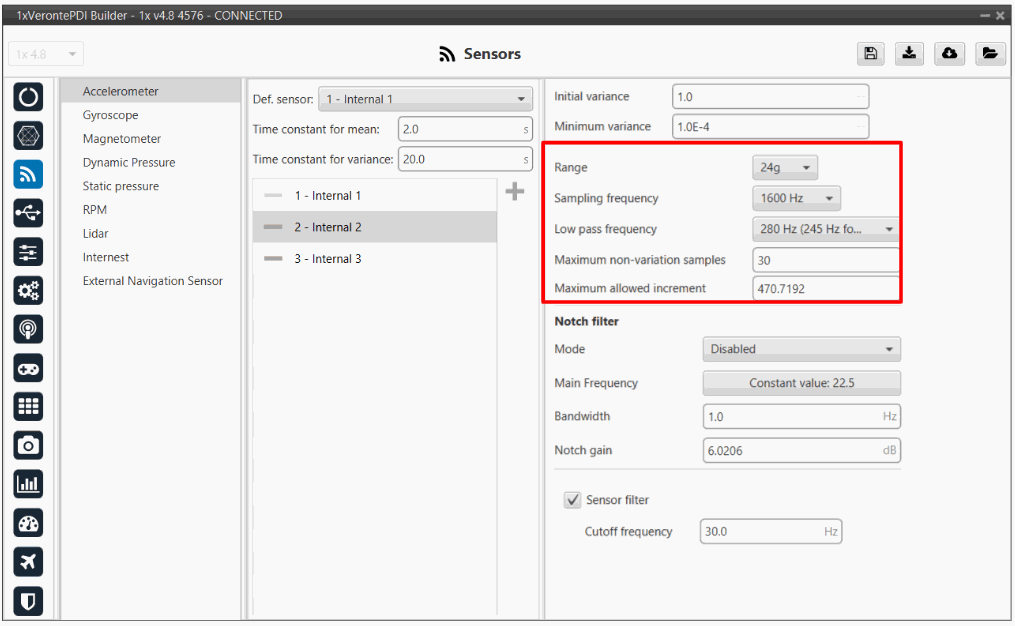The height and width of the screenshot is (626, 1015).
Task: Open the Notch filter Mode dropdown
Action: point(801,349)
